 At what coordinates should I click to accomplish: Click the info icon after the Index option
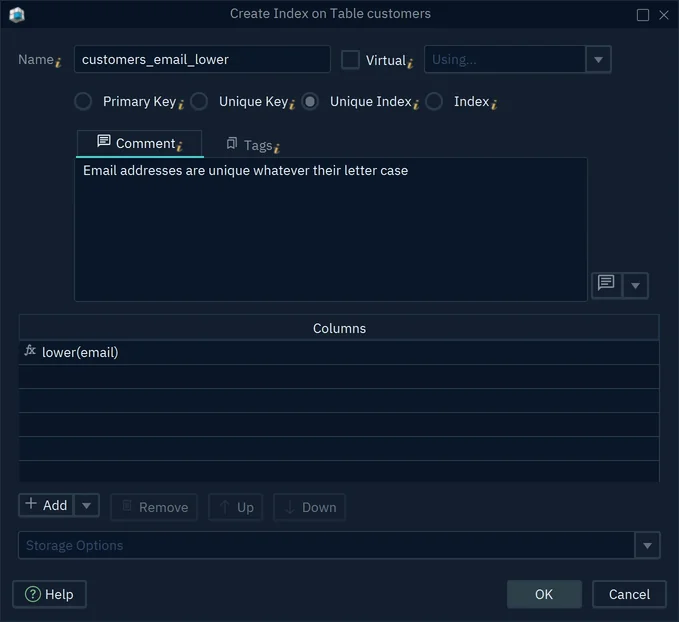pyautogui.click(x=494, y=104)
